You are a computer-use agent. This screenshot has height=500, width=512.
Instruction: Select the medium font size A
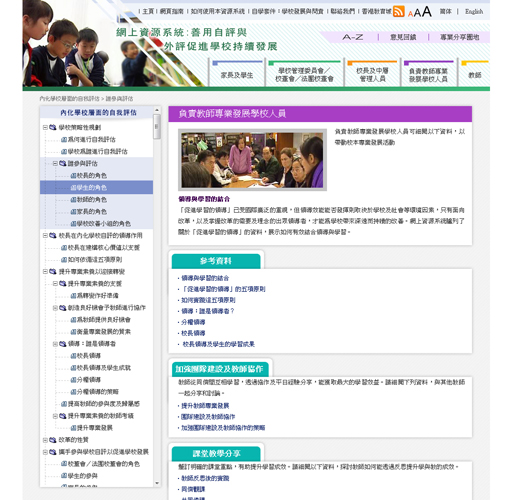tap(417, 13)
